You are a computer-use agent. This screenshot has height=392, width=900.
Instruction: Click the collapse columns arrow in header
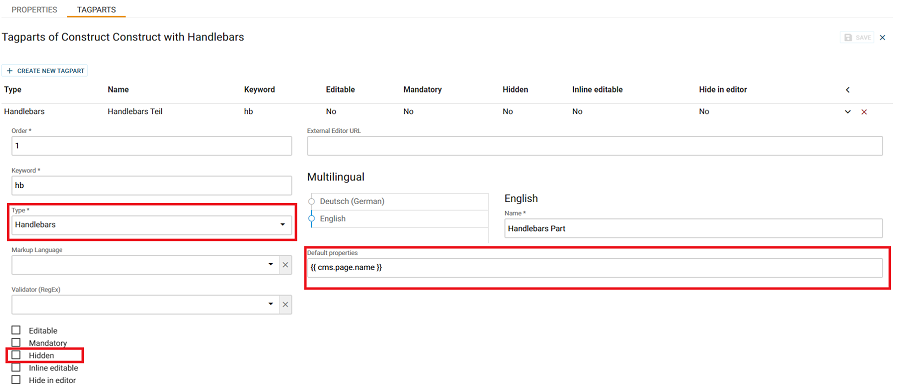(848, 90)
